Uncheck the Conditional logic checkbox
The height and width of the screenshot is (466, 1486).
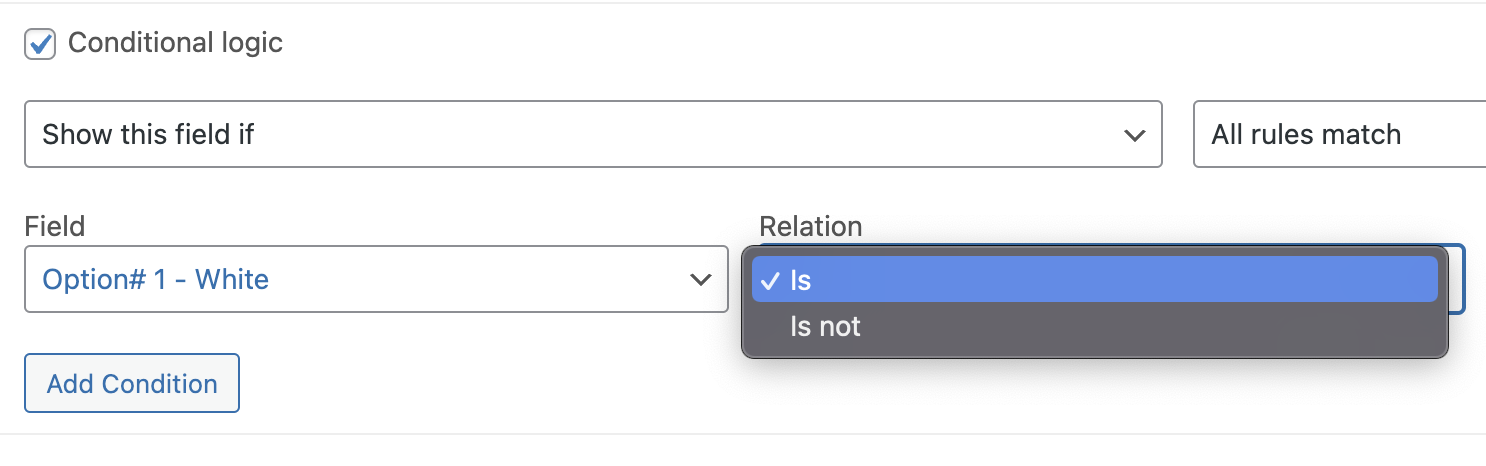coord(40,44)
